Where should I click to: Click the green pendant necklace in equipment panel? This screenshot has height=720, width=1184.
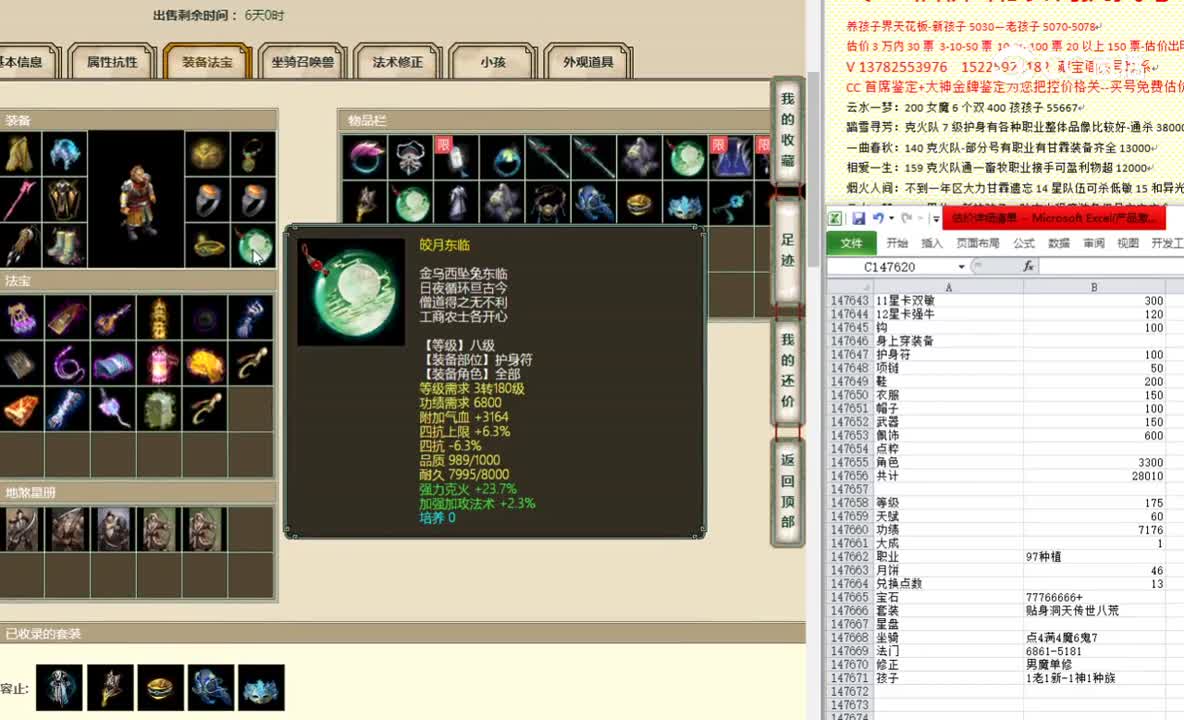click(x=253, y=154)
